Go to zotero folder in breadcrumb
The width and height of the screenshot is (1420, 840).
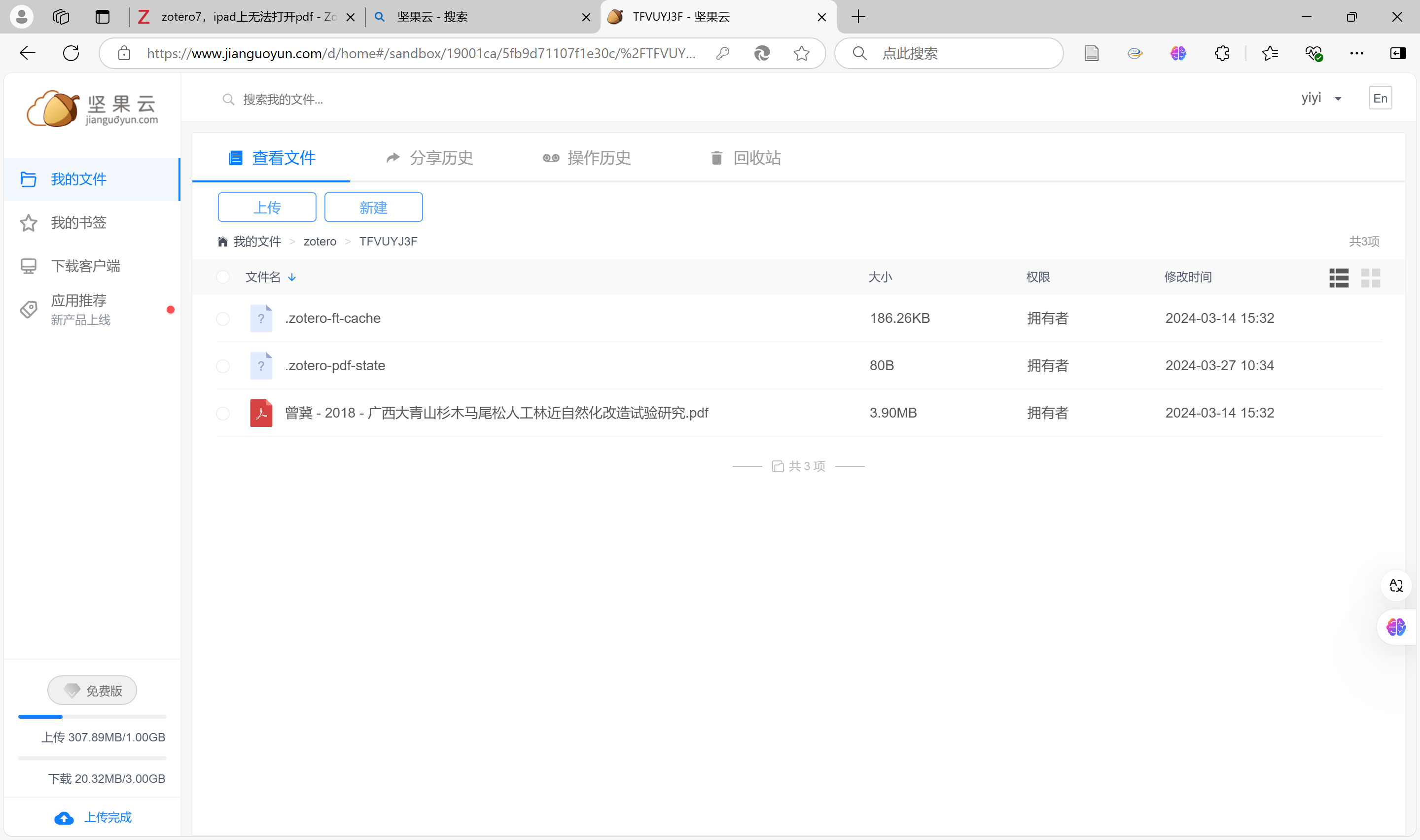pos(320,242)
